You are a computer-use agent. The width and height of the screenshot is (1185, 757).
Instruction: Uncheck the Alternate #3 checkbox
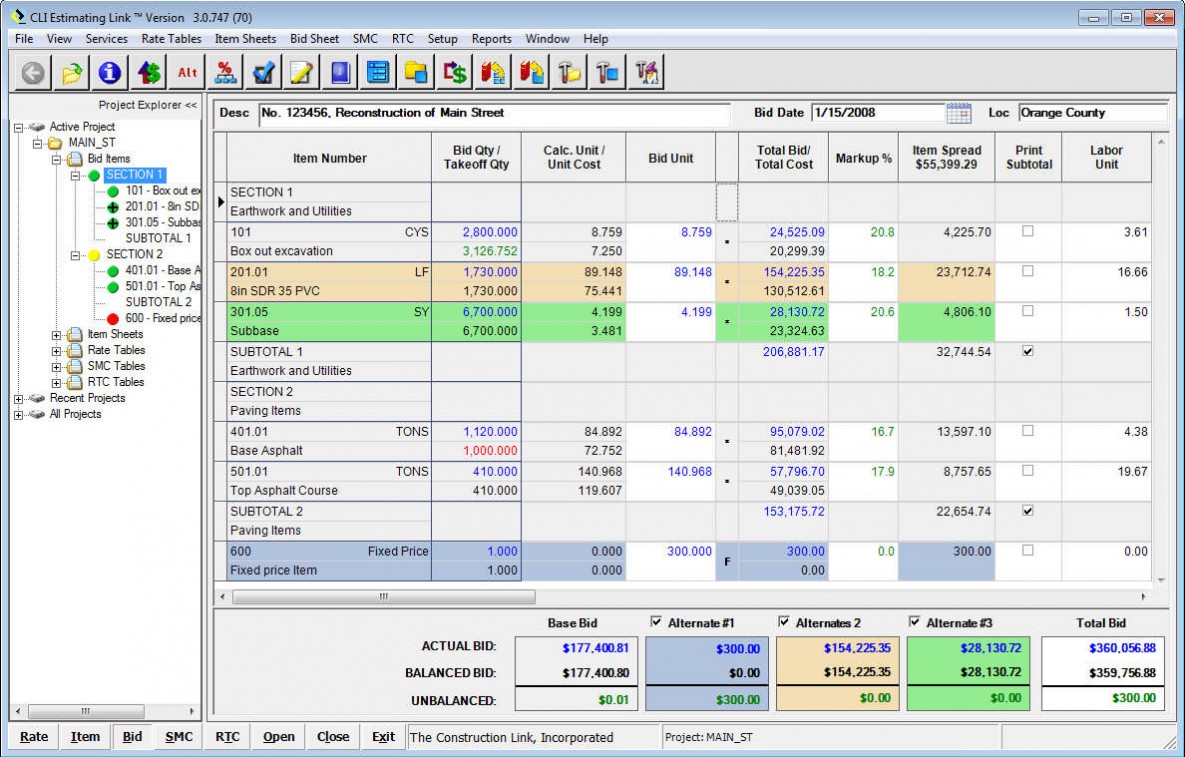914,622
